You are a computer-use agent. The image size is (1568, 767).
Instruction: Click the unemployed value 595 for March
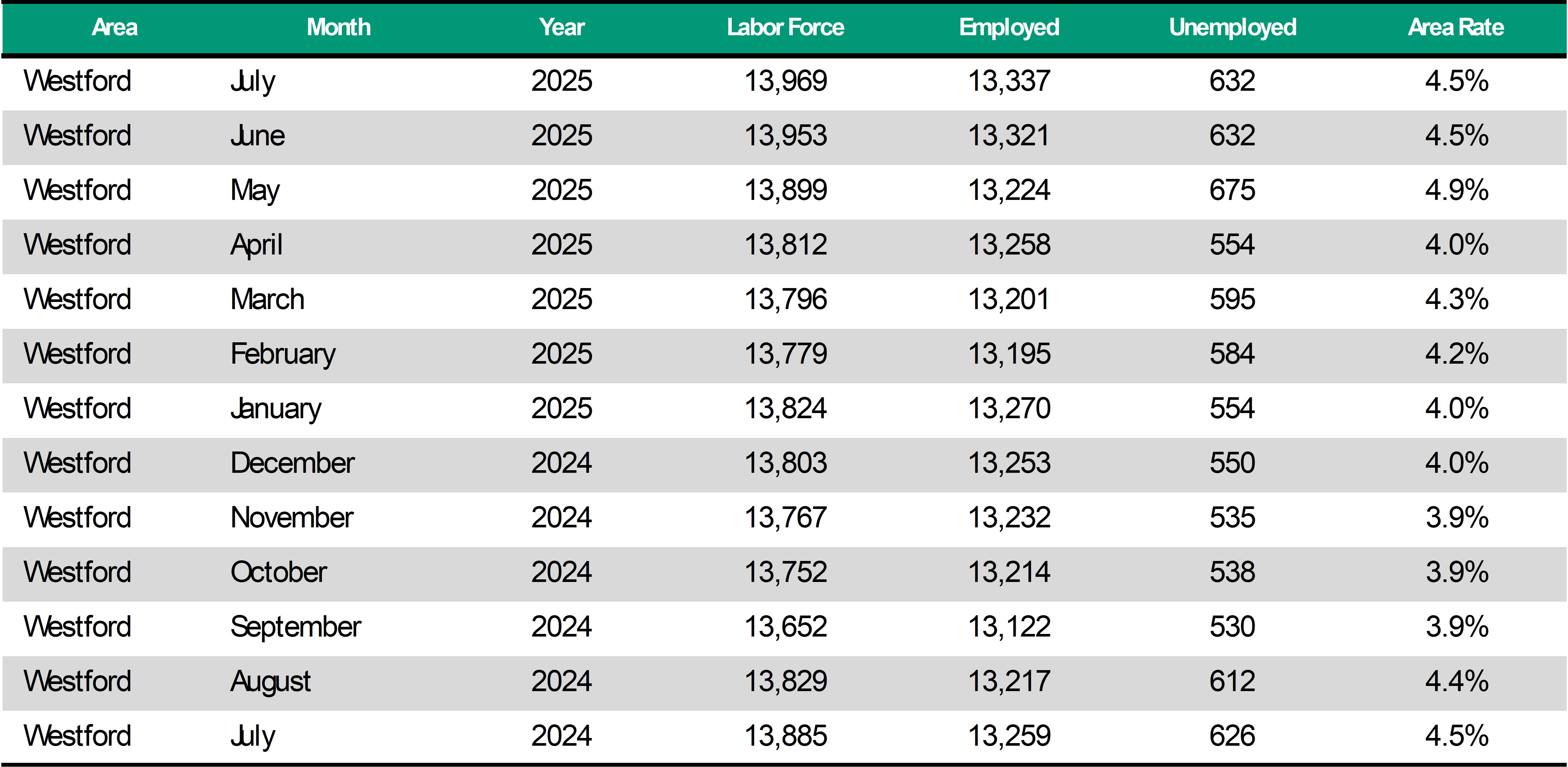coord(1232,299)
